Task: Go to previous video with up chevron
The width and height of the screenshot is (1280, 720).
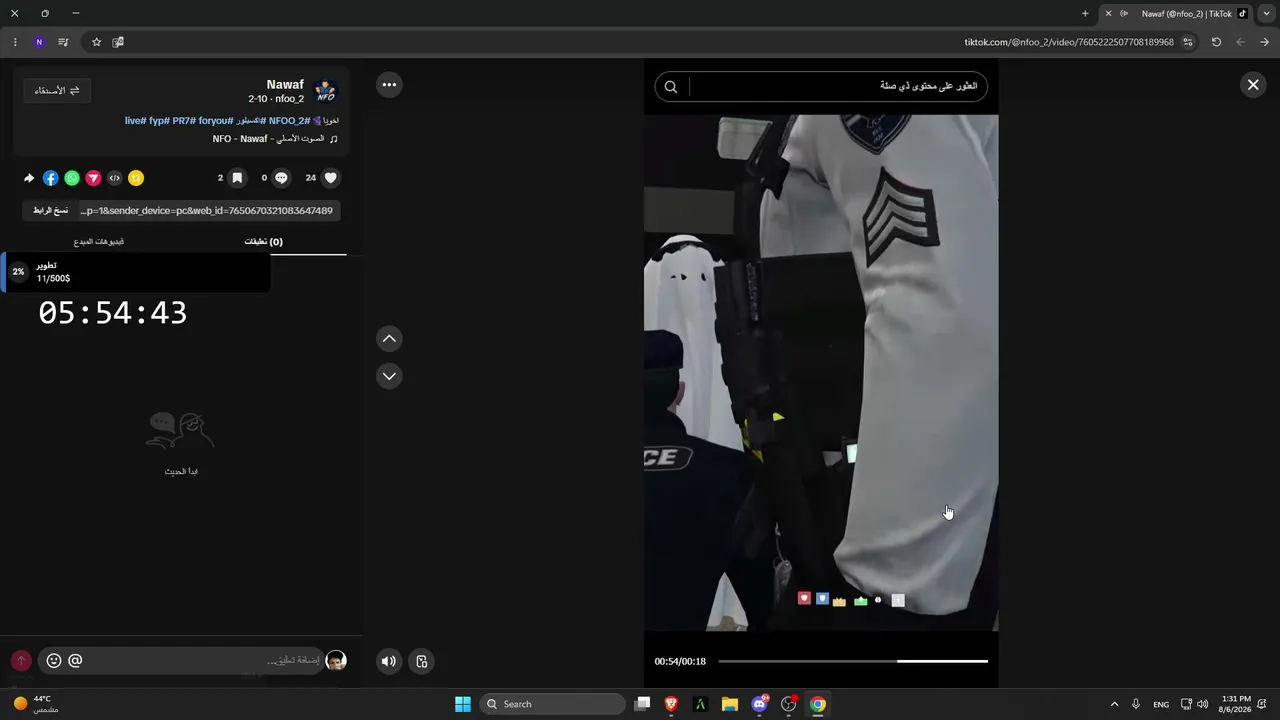Action: 389,339
